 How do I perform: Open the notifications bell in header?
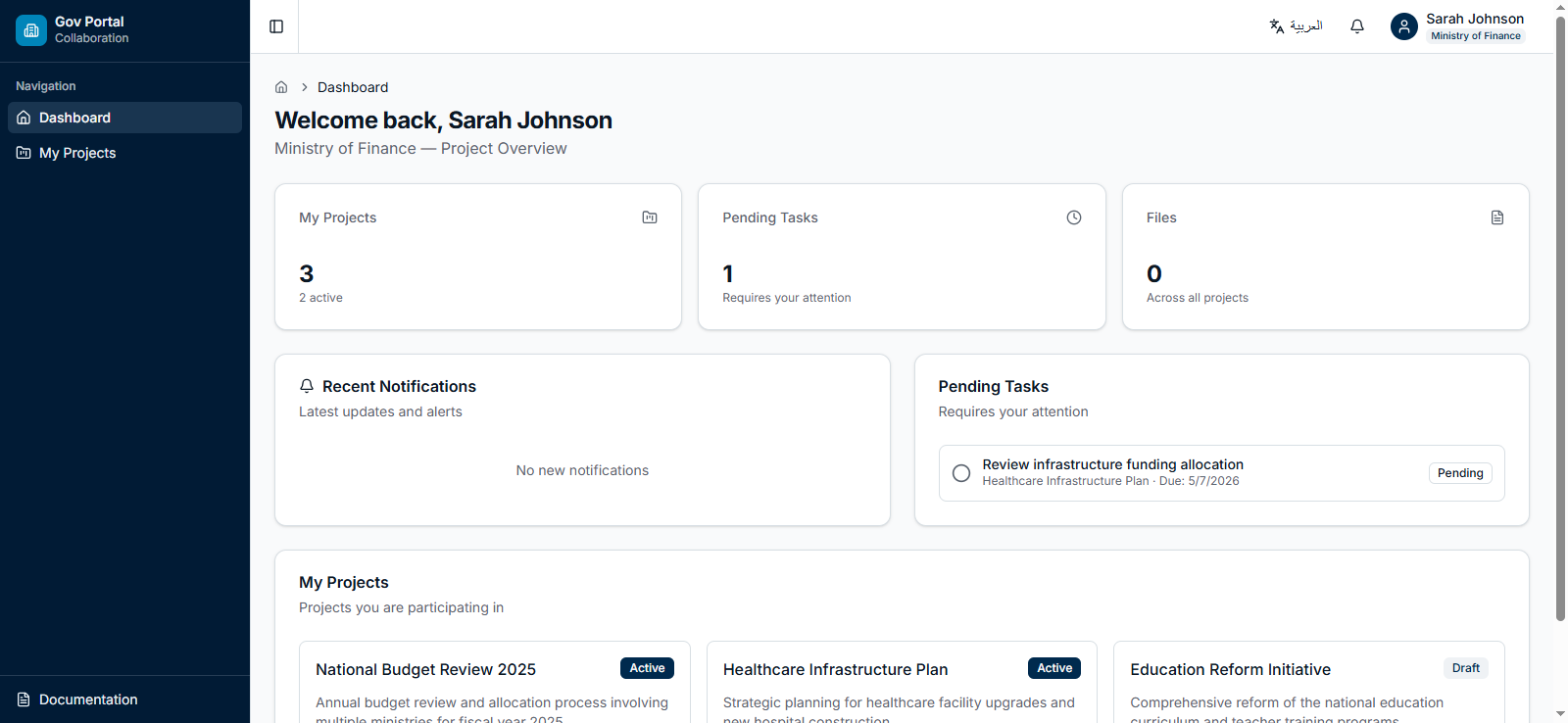[1357, 26]
